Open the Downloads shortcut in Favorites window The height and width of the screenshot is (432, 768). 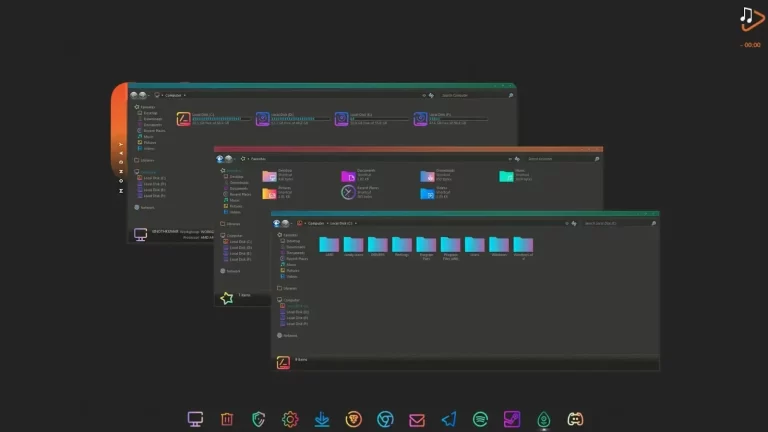(427, 176)
